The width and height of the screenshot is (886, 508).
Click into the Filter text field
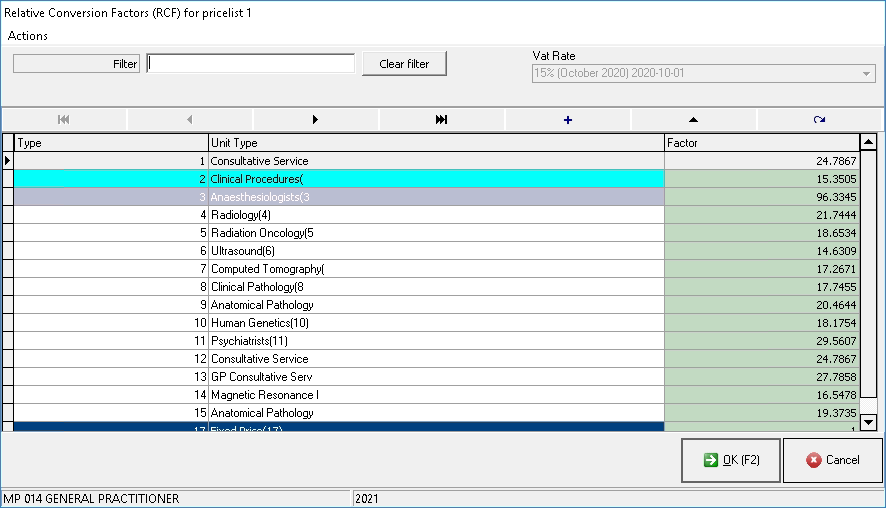[251, 64]
